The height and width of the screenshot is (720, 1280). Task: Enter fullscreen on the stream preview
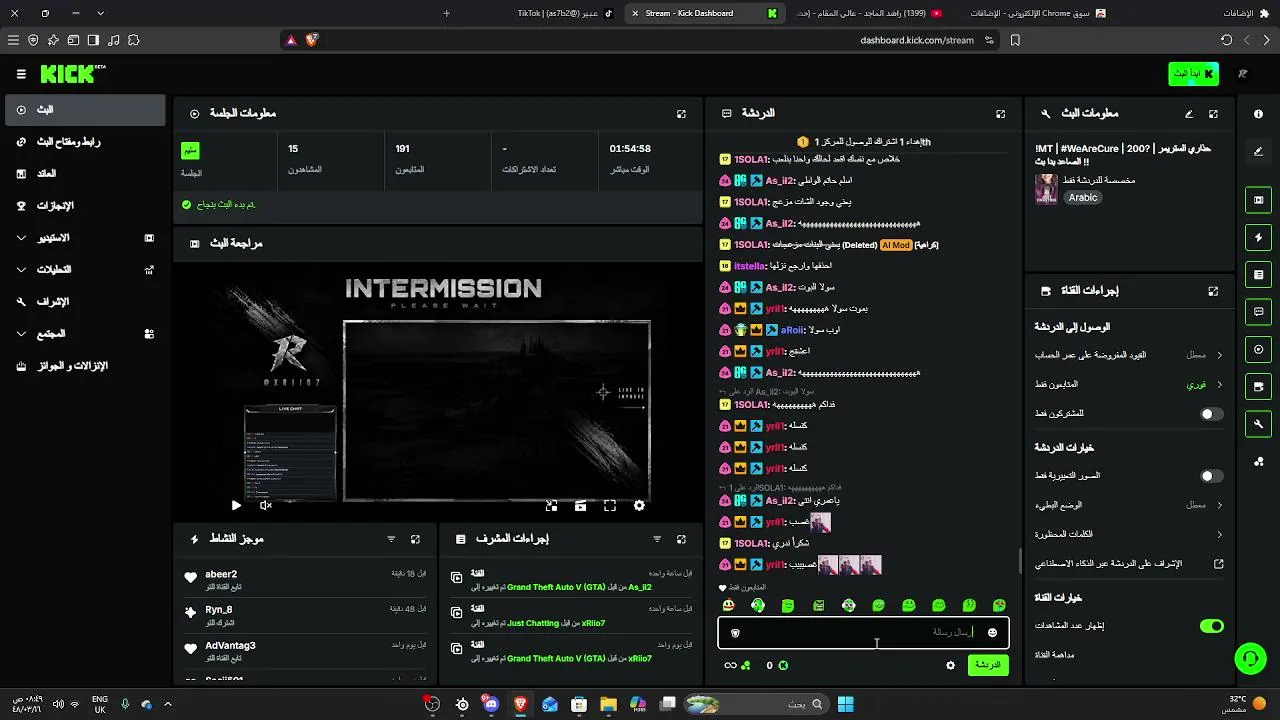pos(610,506)
